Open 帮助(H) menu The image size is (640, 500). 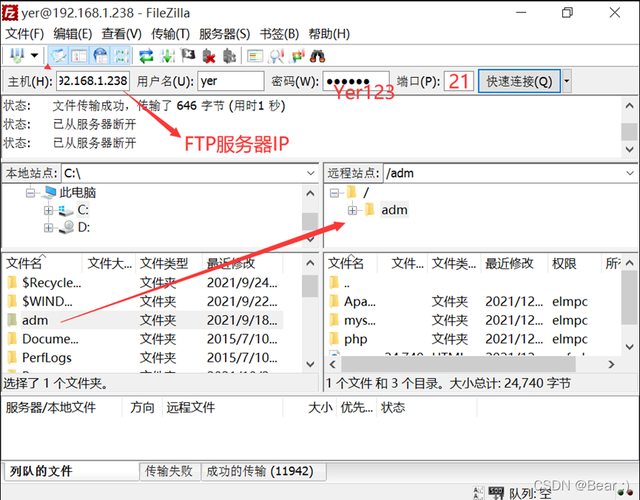pos(329,34)
